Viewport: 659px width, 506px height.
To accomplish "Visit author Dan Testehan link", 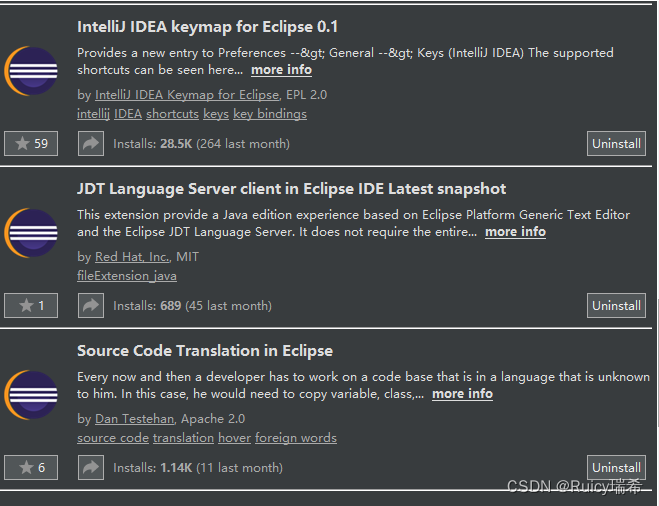I will 134,419.
